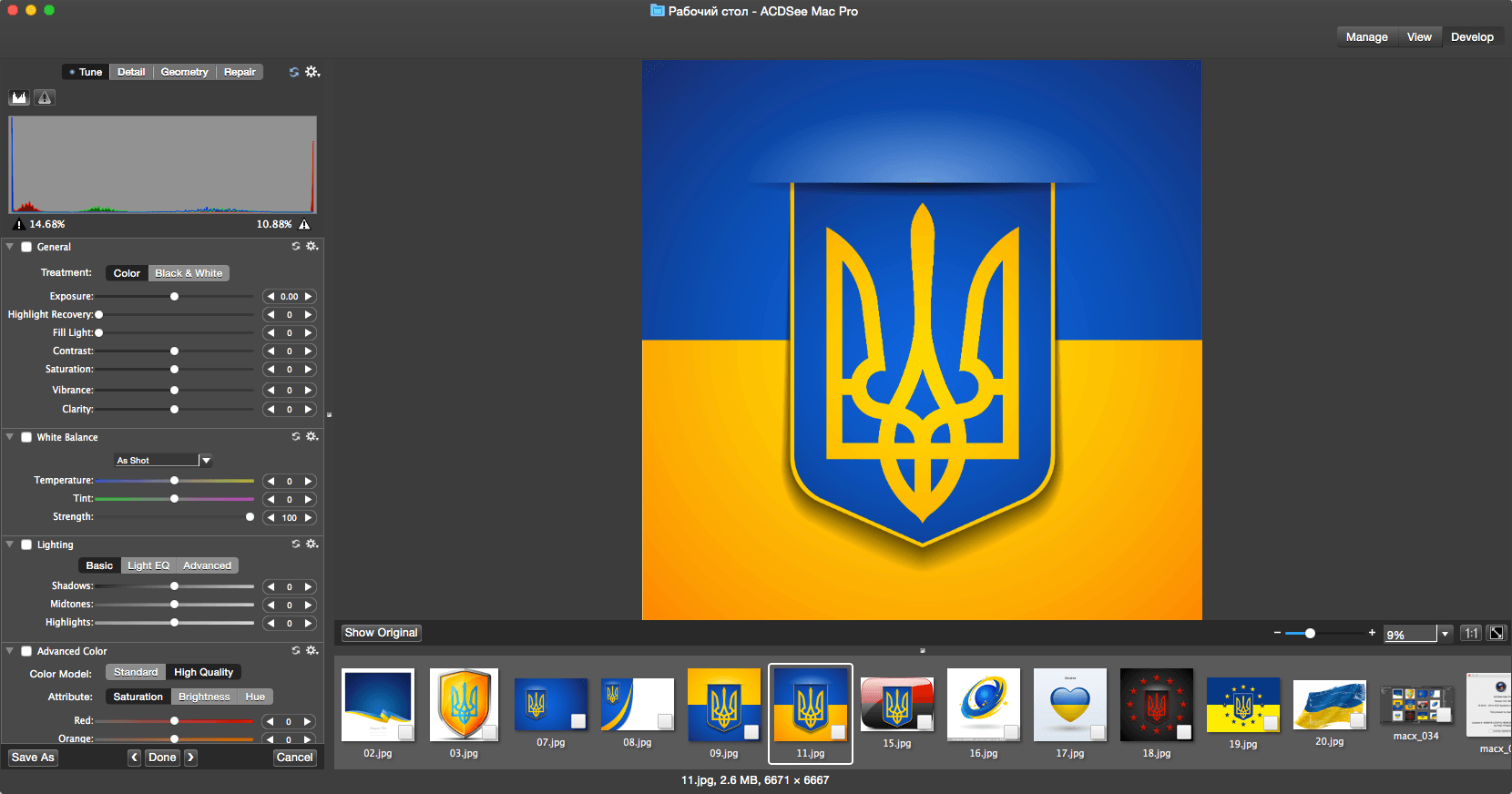Image resolution: width=1512 pixels, height=794 pixels.
Task: Open General section gear menu
Action: pyautogui.click(x=312, y=247)
